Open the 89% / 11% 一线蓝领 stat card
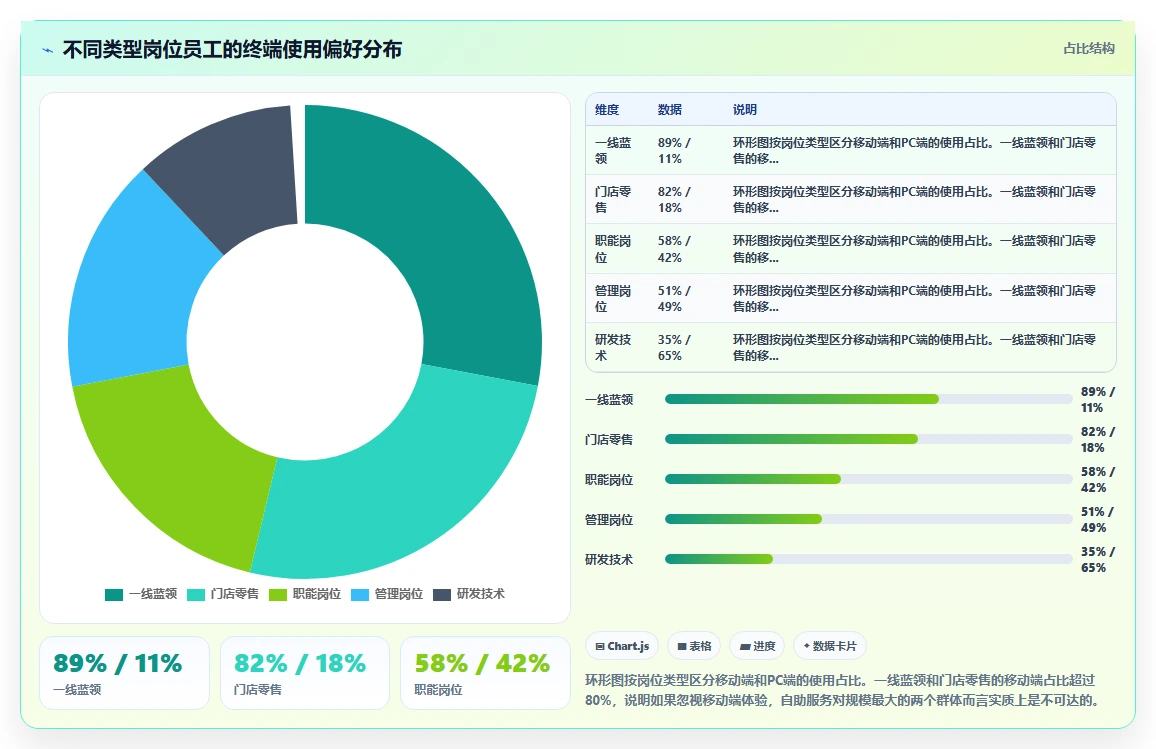The height and width of the screenshot is (749, 1156). pos(125,673)
